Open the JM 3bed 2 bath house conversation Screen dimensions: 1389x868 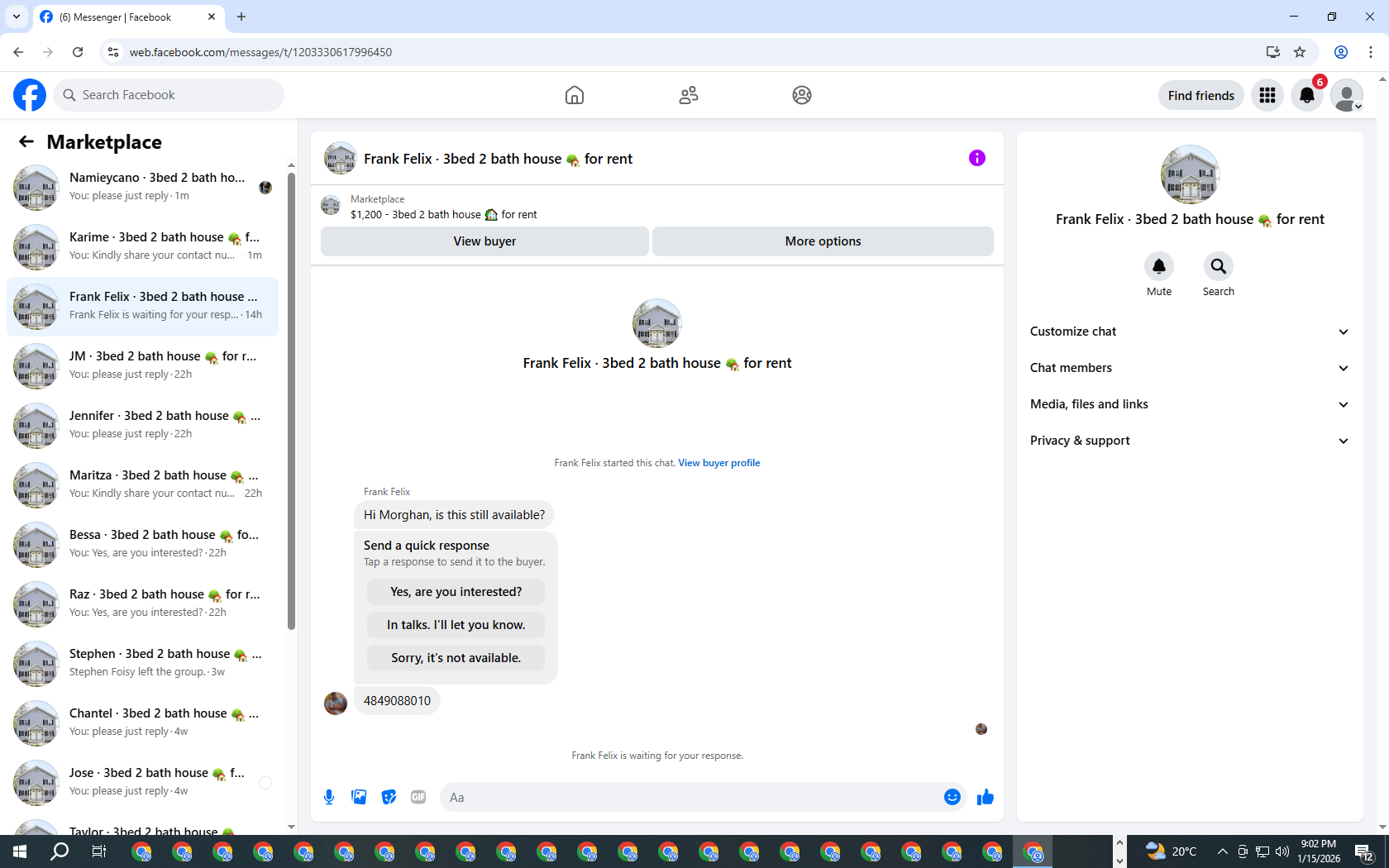click(142, 366)
